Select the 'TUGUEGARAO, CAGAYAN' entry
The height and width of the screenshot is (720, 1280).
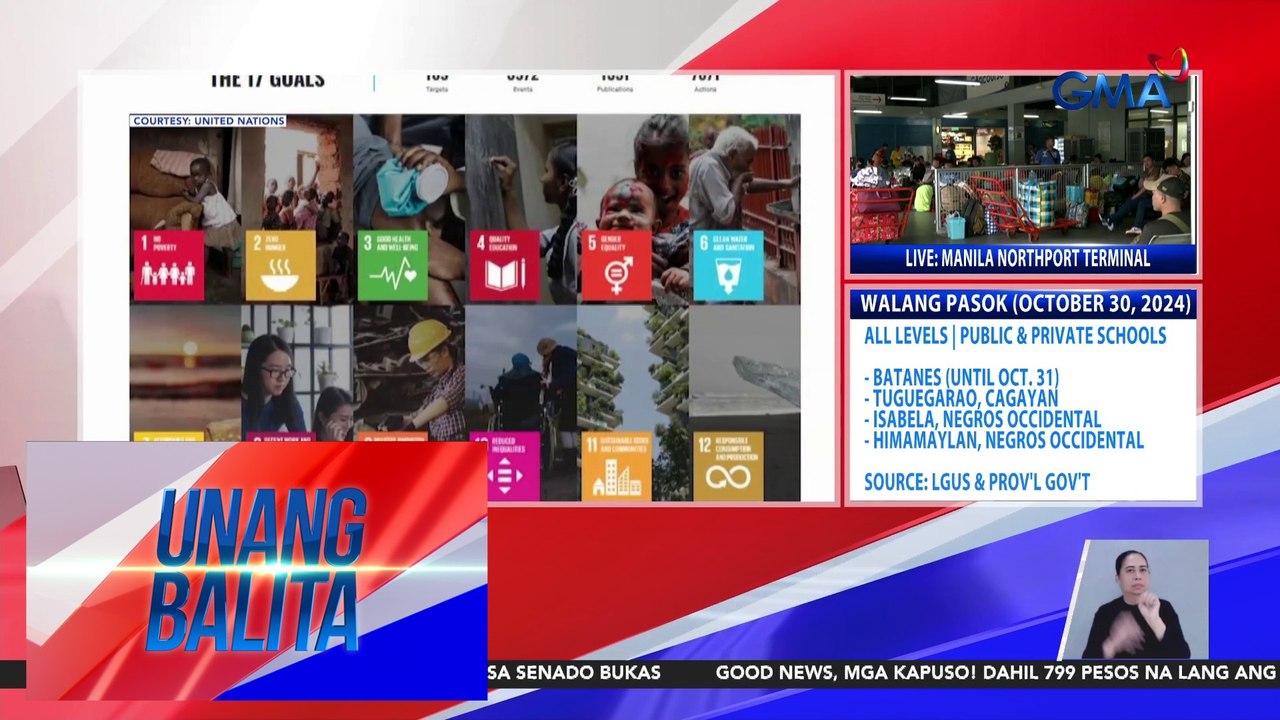[961, 399]
